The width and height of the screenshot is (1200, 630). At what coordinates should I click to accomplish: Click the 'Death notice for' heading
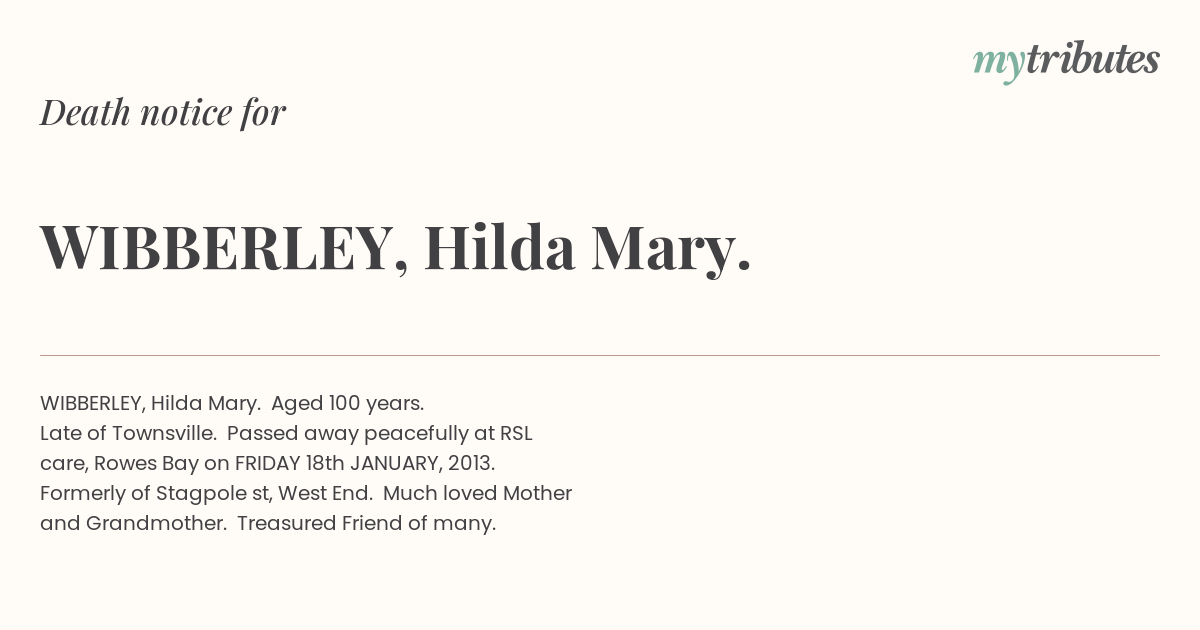(x=163, y=112)
